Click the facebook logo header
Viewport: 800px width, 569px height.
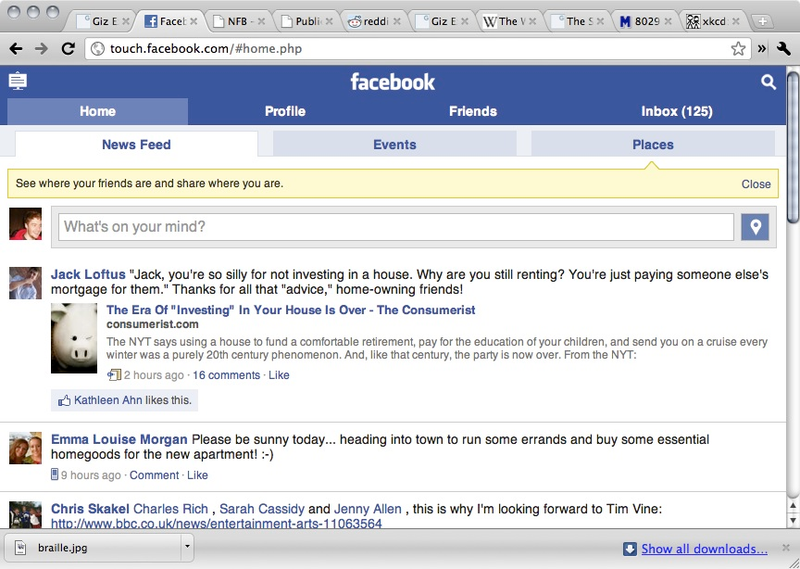coord(392,82)
